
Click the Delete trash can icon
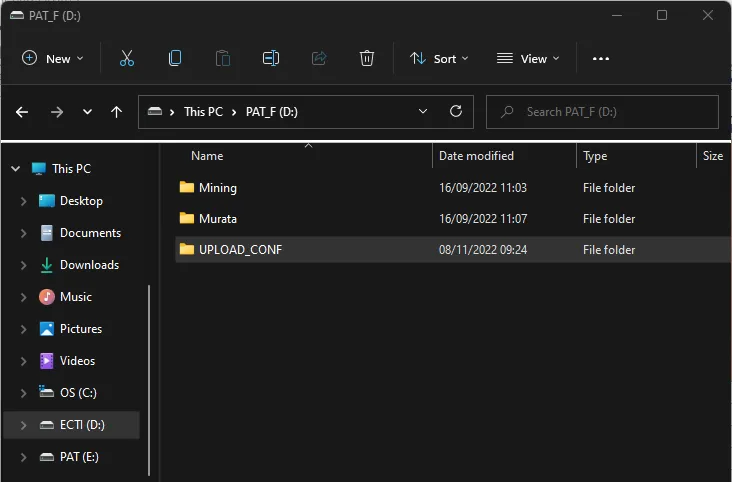point(366,58)
